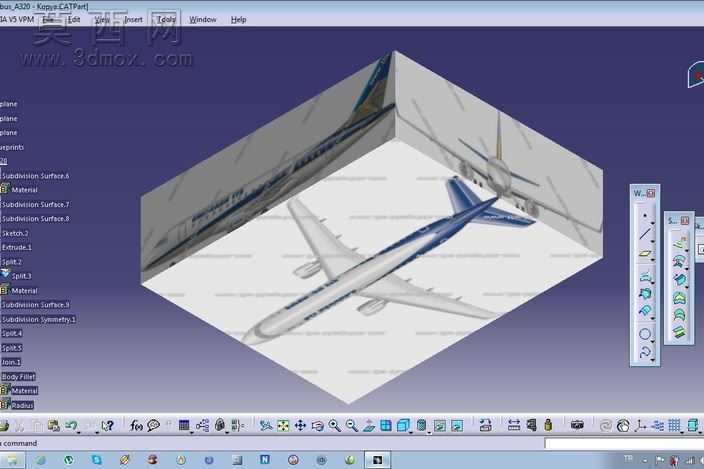Screen dimensions: 704x469
Task: Close the S floating toolbar
Action: coord(685,221)
